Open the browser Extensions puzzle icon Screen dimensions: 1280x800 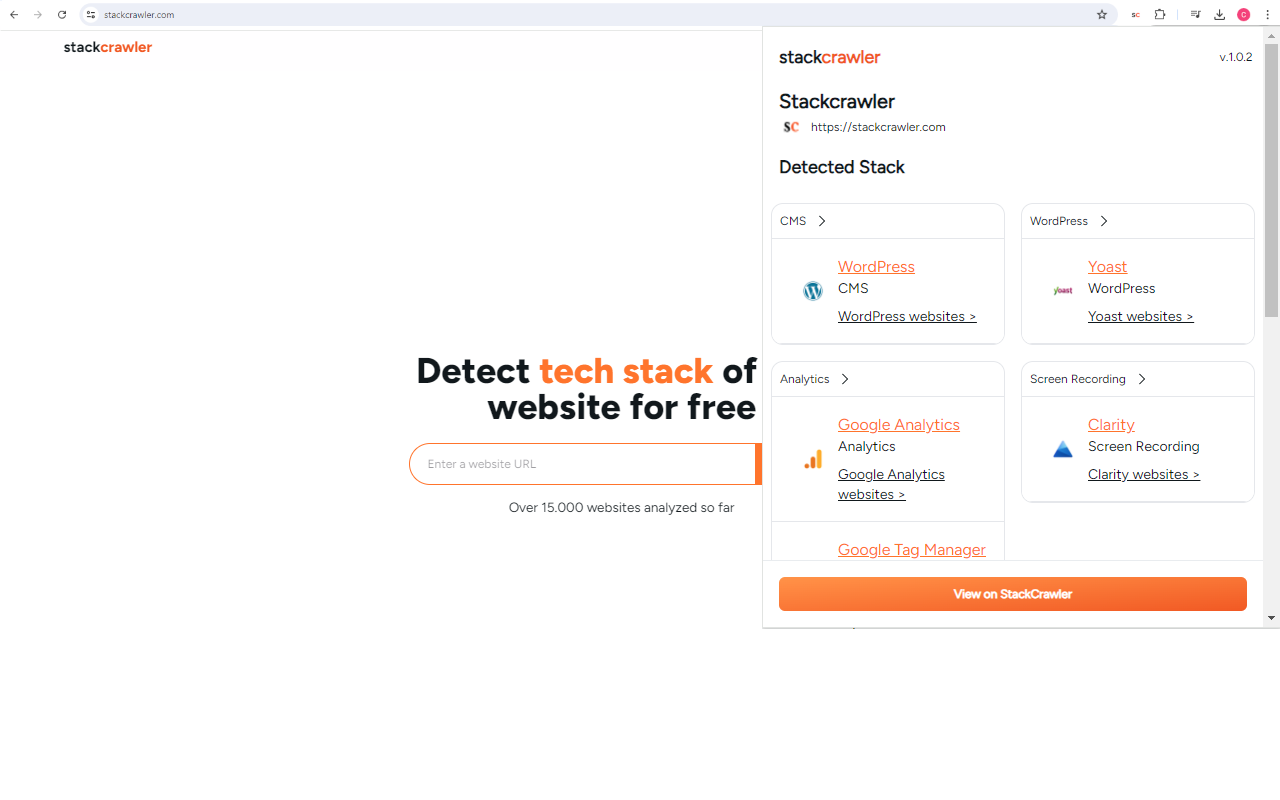(x=1160, y=15)
